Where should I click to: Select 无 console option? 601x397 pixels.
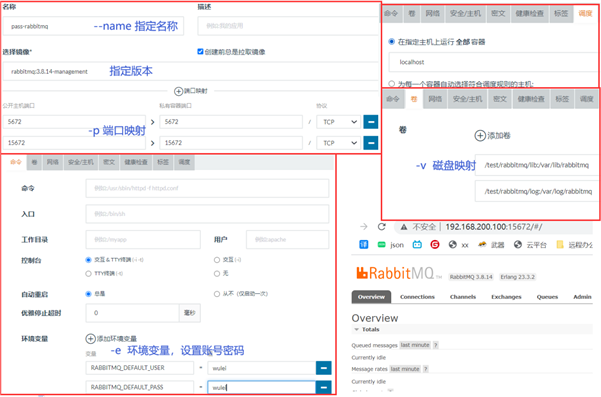217,274
